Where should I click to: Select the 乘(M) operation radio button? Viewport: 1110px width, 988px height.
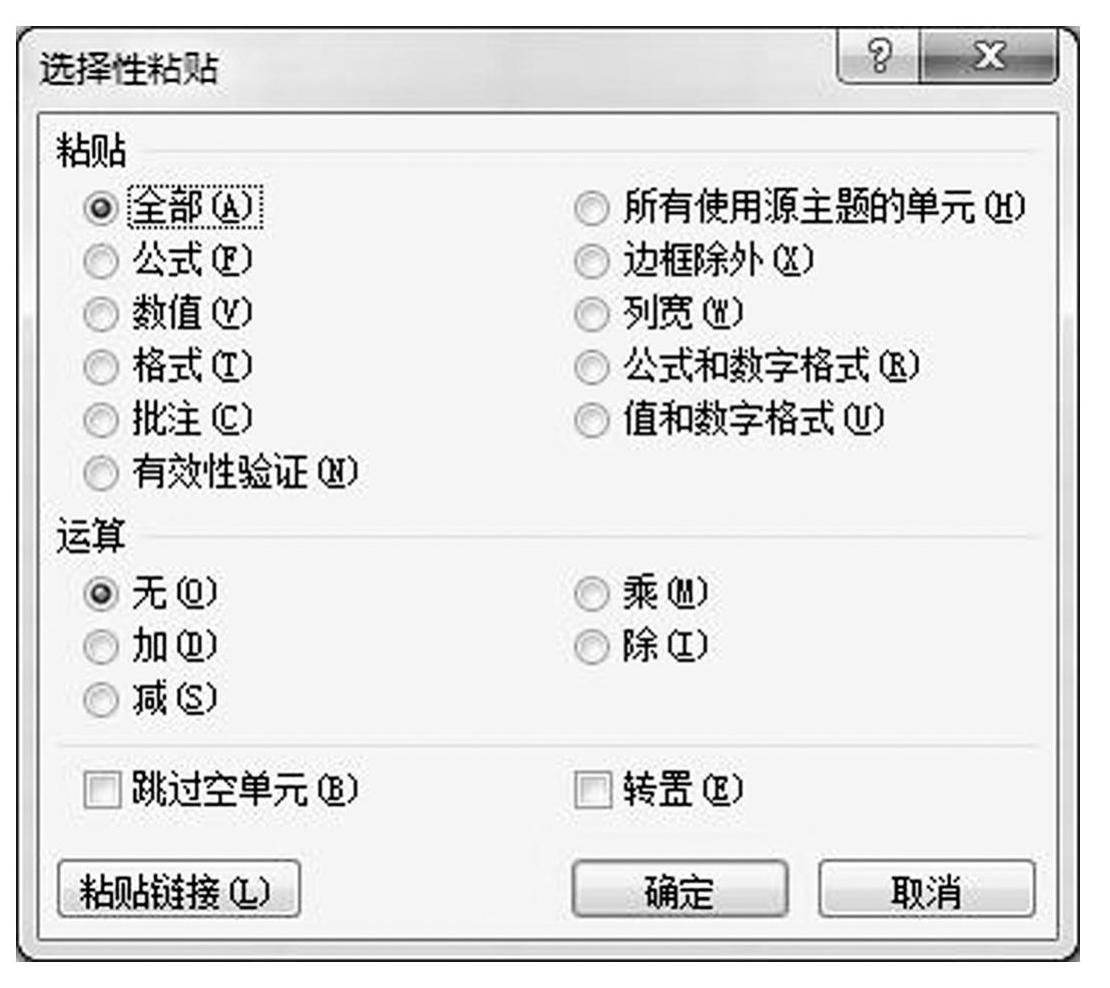click(592, 594)
